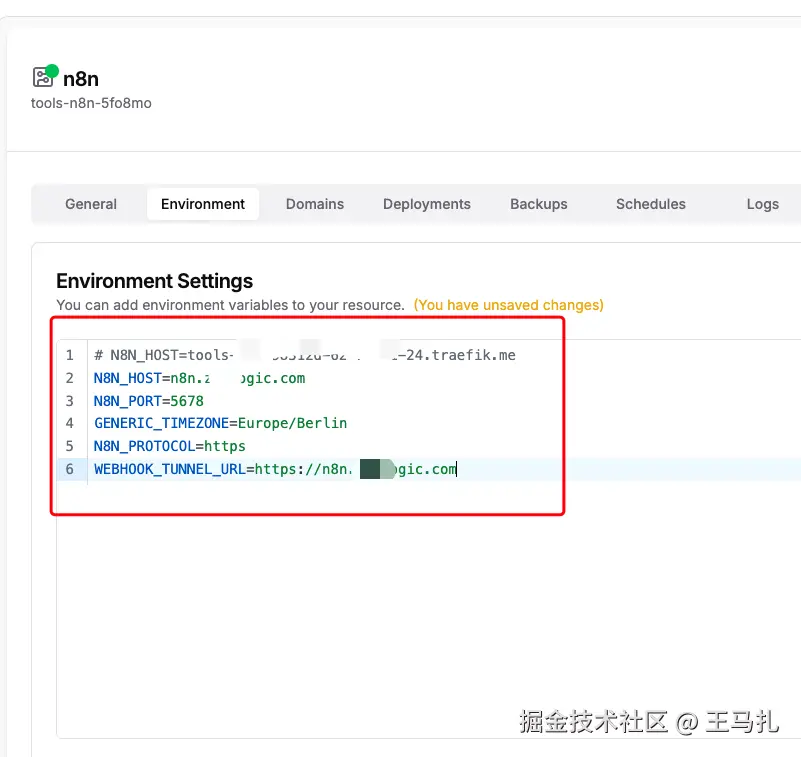The height and width of the screenshot is (757, 801).
Task: Switch to the Domains tab
Action: [315, 204]
